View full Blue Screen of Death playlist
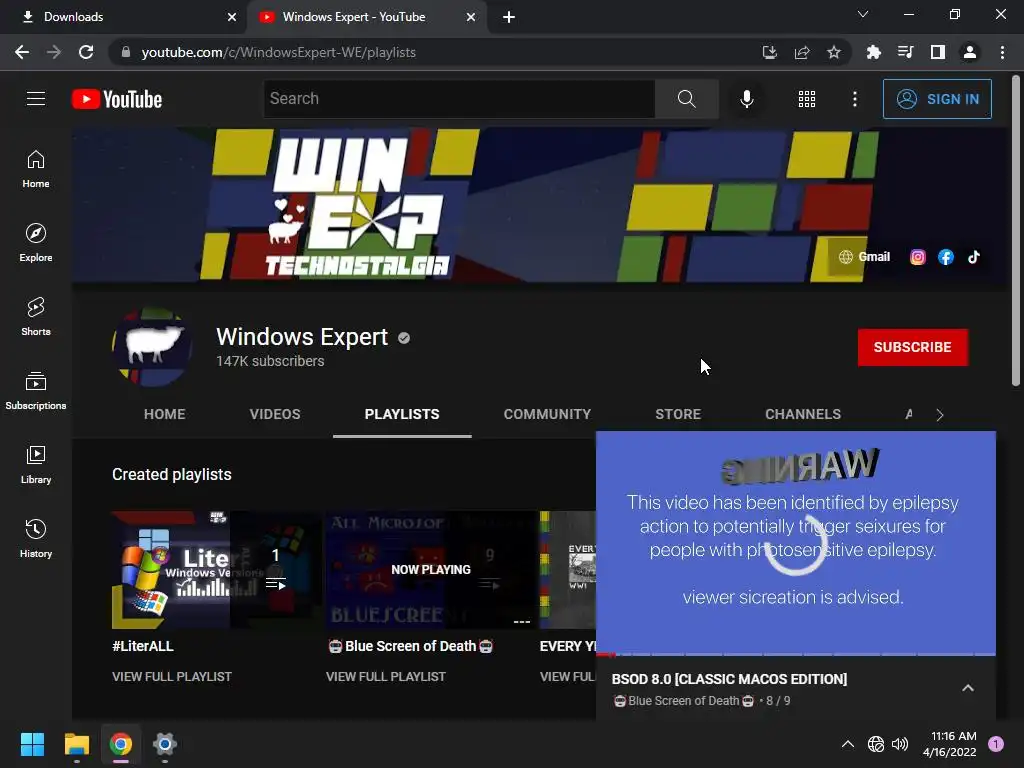Screen dimensions: 1024x768 (x=385, y=677)
